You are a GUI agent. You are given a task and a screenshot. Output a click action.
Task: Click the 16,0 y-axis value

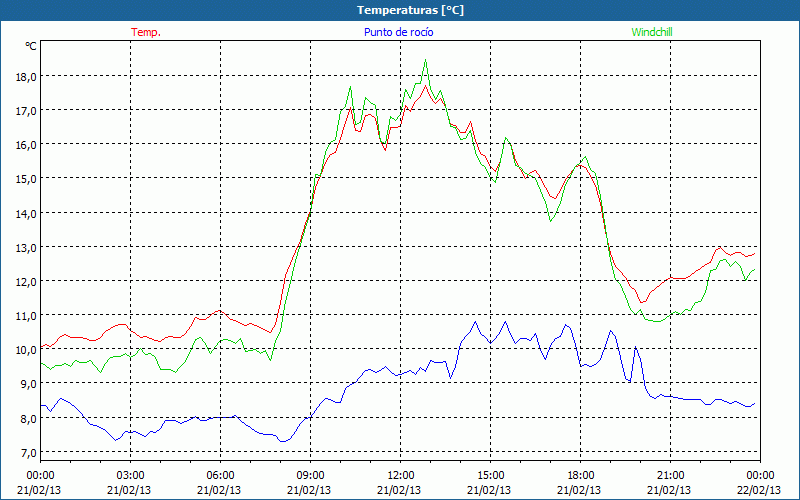click(26, 145)
